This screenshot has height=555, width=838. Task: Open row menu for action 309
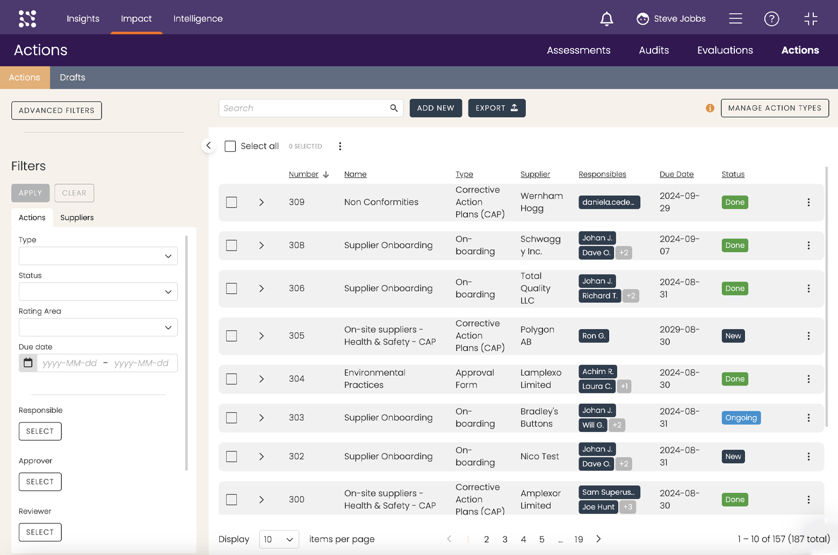(x=808, y=202)
